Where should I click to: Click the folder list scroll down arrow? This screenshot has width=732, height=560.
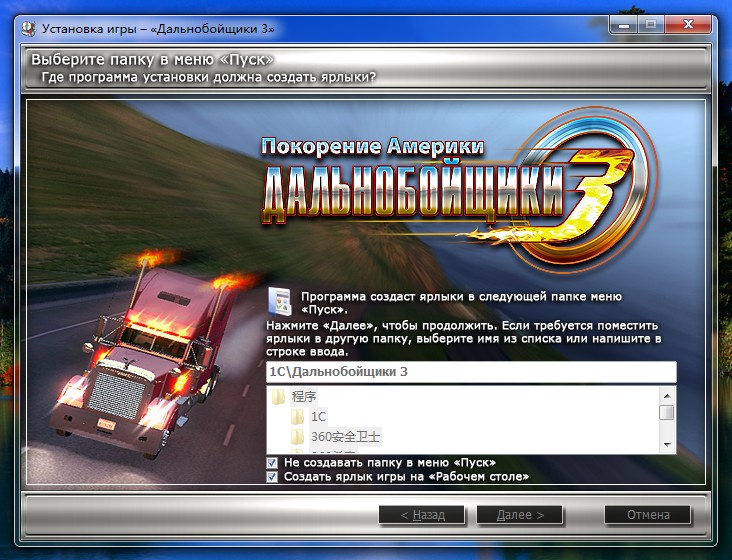(667, 445)
